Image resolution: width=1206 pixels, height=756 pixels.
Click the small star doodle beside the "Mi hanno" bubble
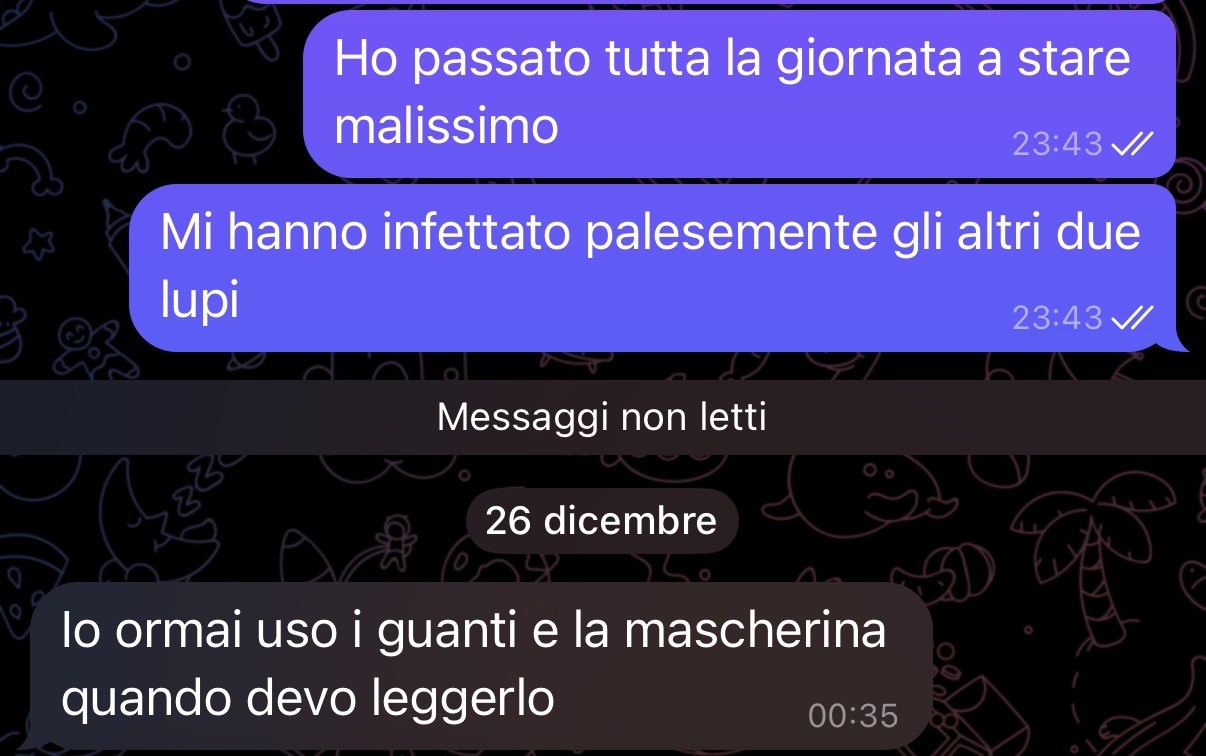38,241
